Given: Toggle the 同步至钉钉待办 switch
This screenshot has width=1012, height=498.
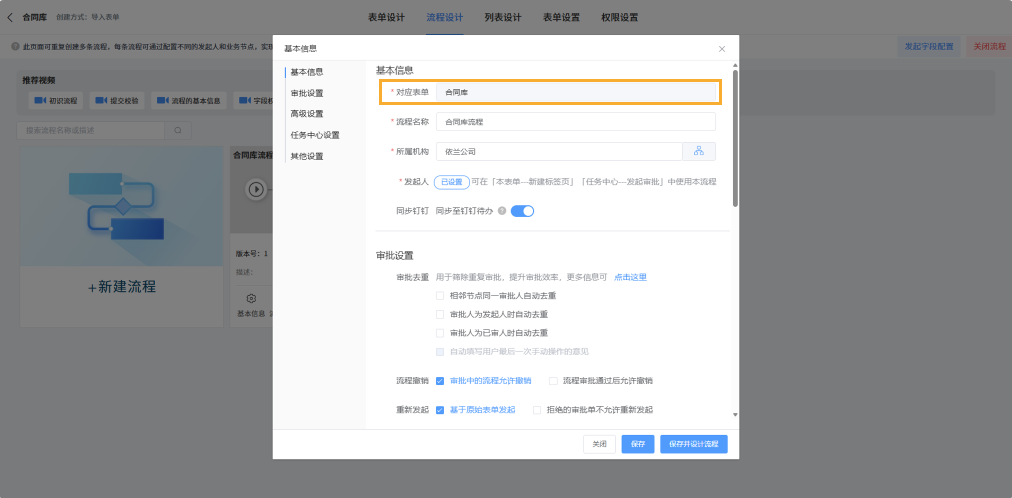Looking at the screenshot, I should point(522,211).
